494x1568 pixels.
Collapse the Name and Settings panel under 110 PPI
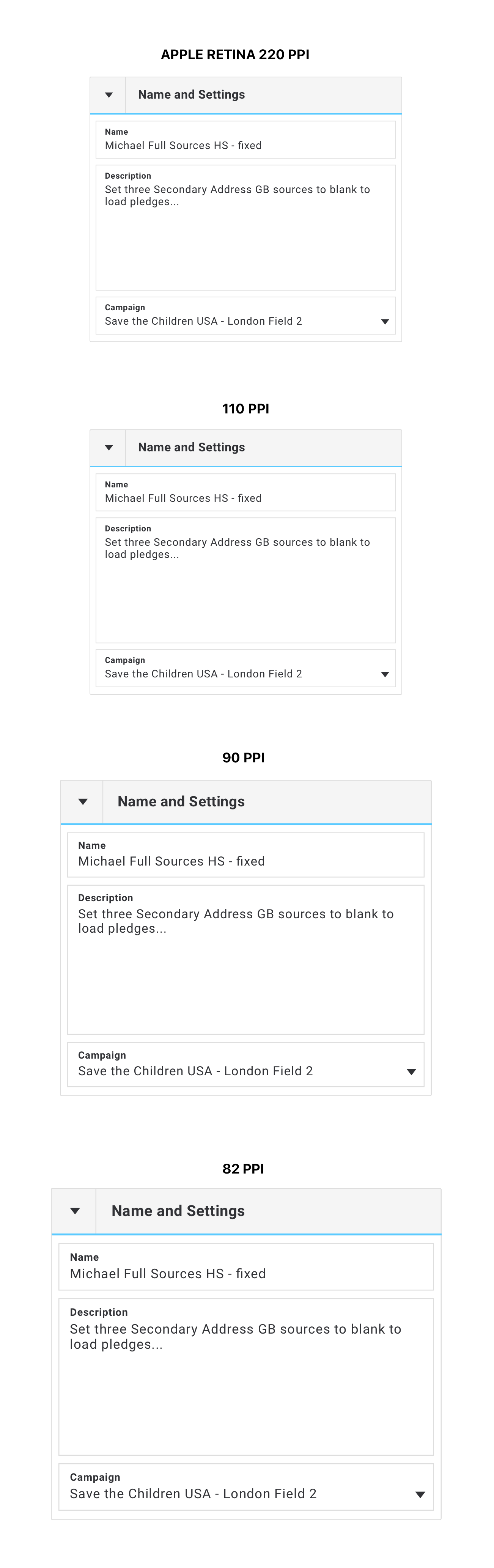pos(109,448)
